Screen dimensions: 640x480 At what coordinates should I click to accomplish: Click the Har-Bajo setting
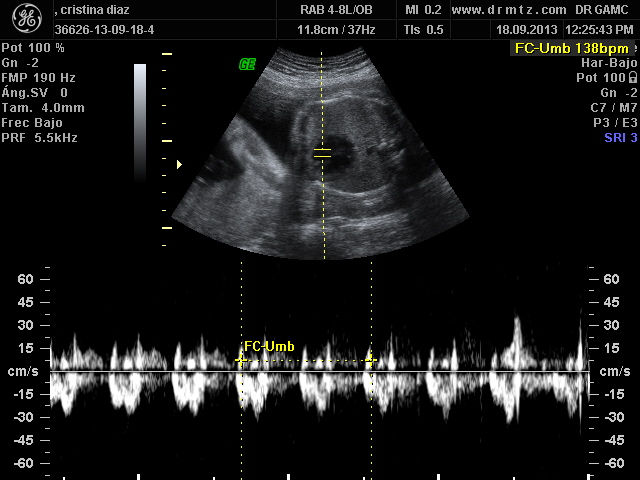click(609, 63)
